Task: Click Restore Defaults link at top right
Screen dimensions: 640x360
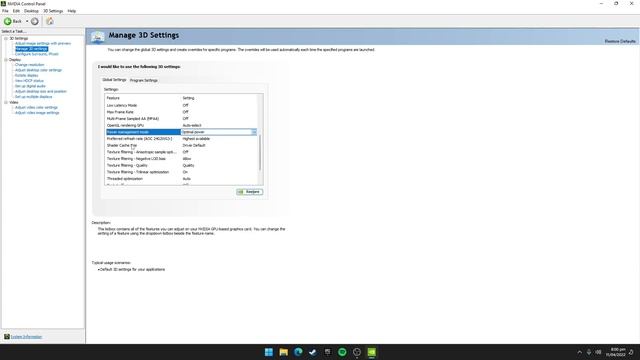Action: pos(620,41)
